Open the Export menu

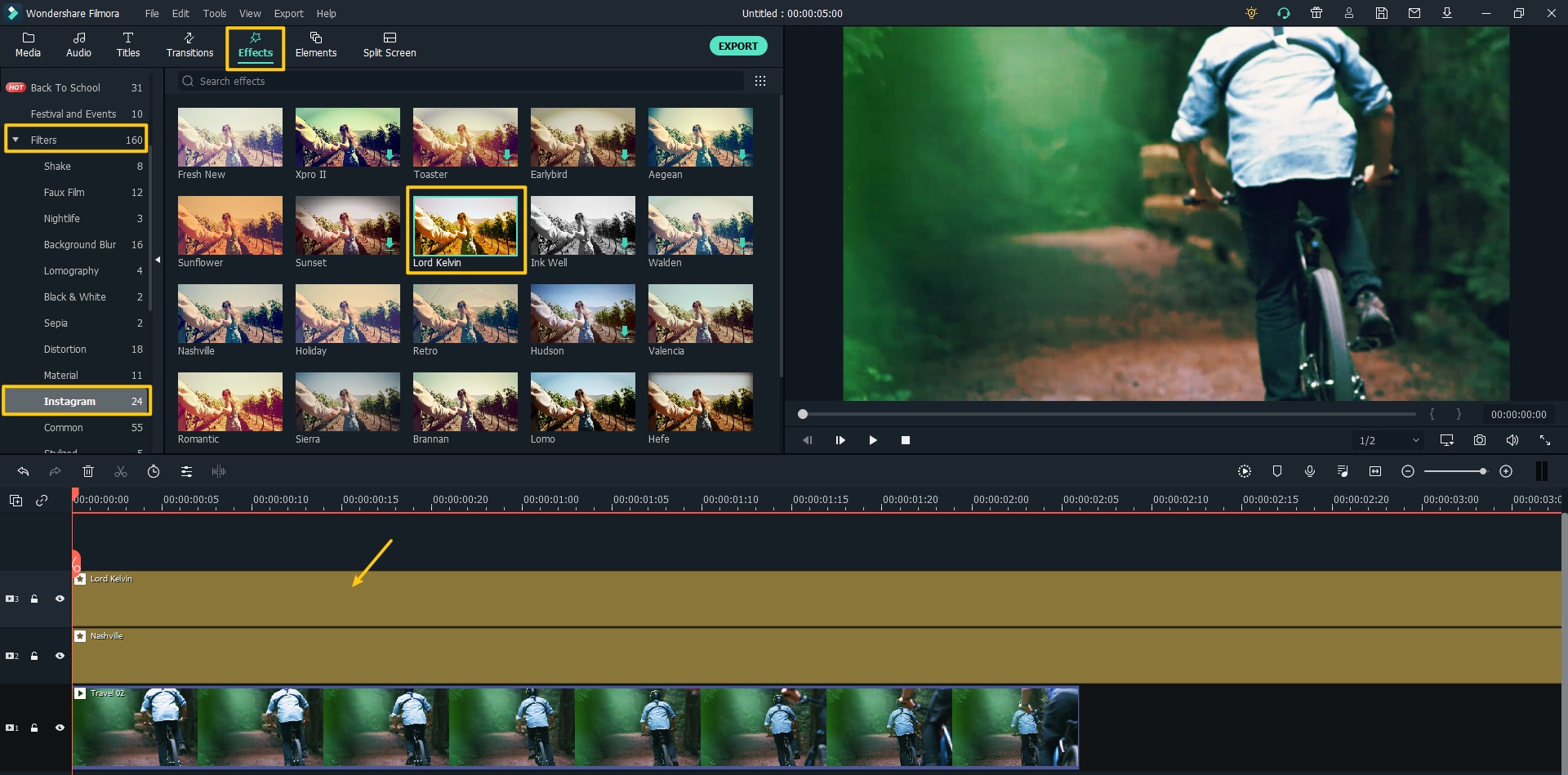[x=288, y=13]
